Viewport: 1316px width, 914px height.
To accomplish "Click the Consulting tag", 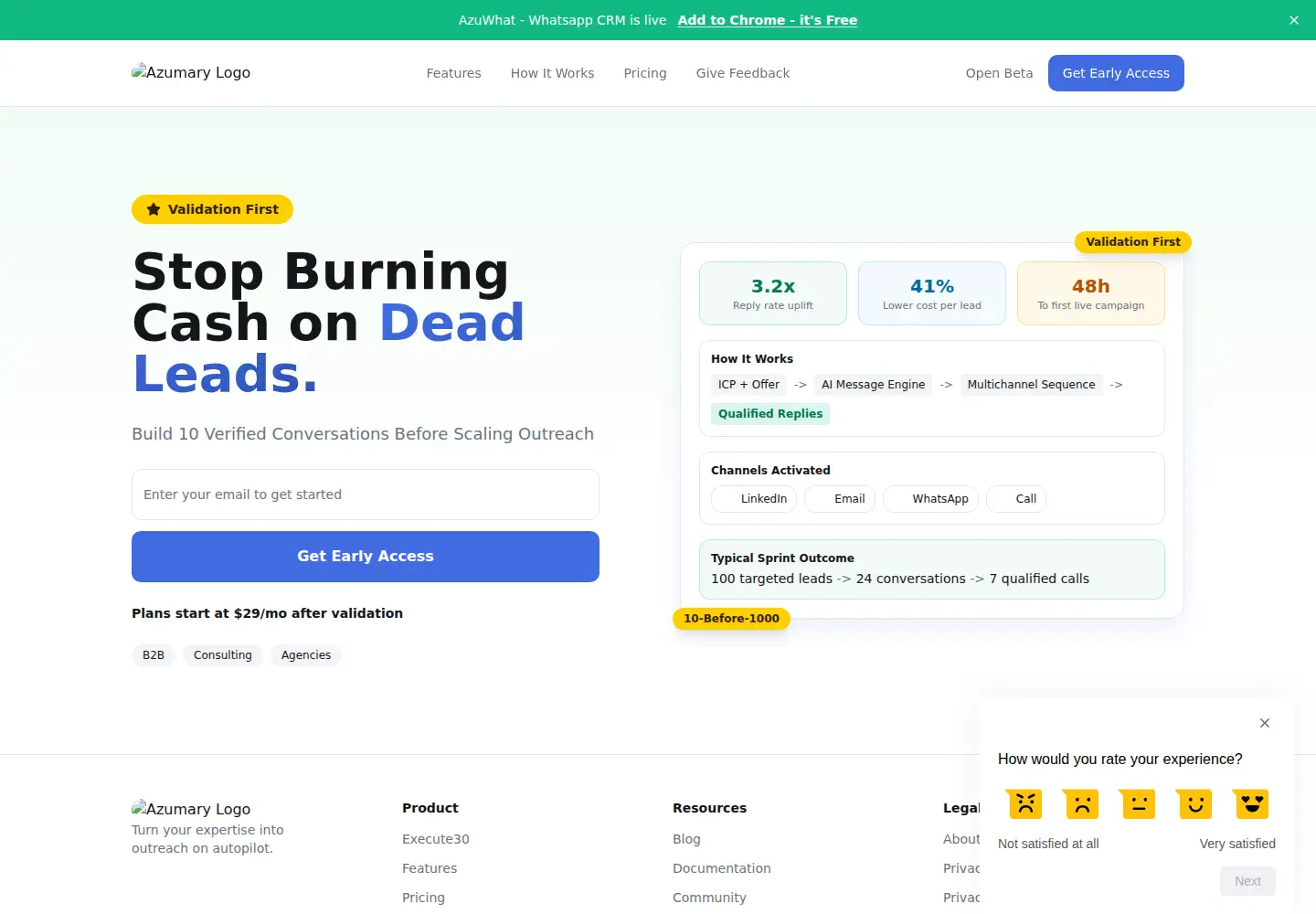I will tap(223, 655).
